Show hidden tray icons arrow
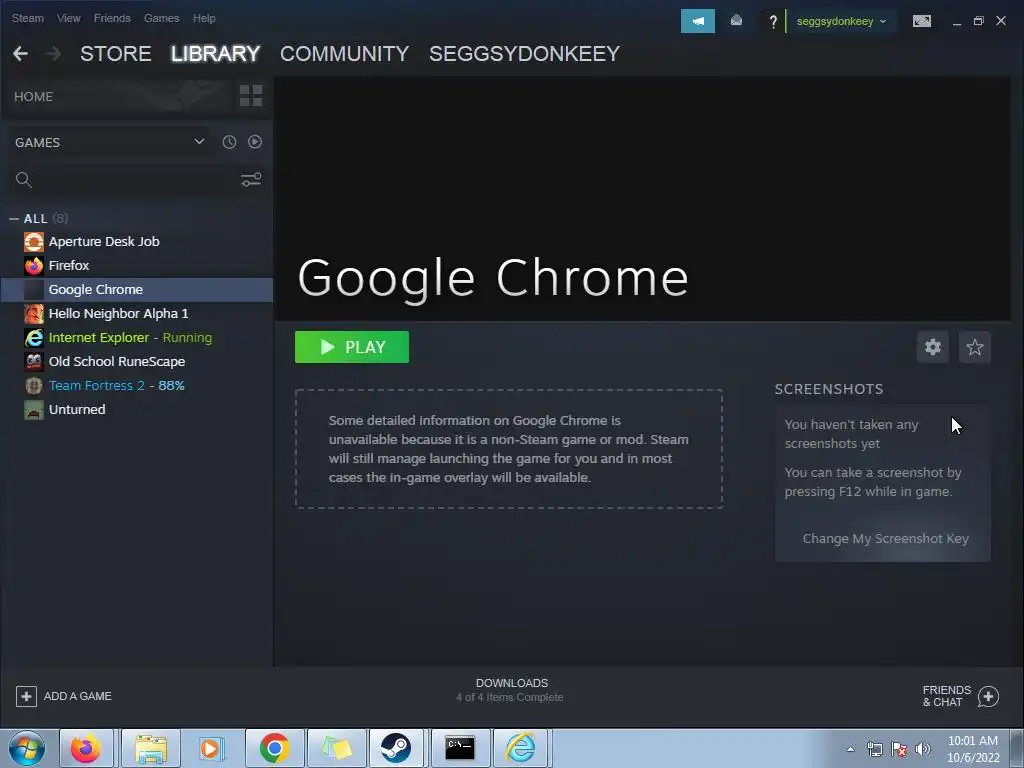Viewport: 1024px width, 768px height. pyautogui.click(x=850, y=749)
